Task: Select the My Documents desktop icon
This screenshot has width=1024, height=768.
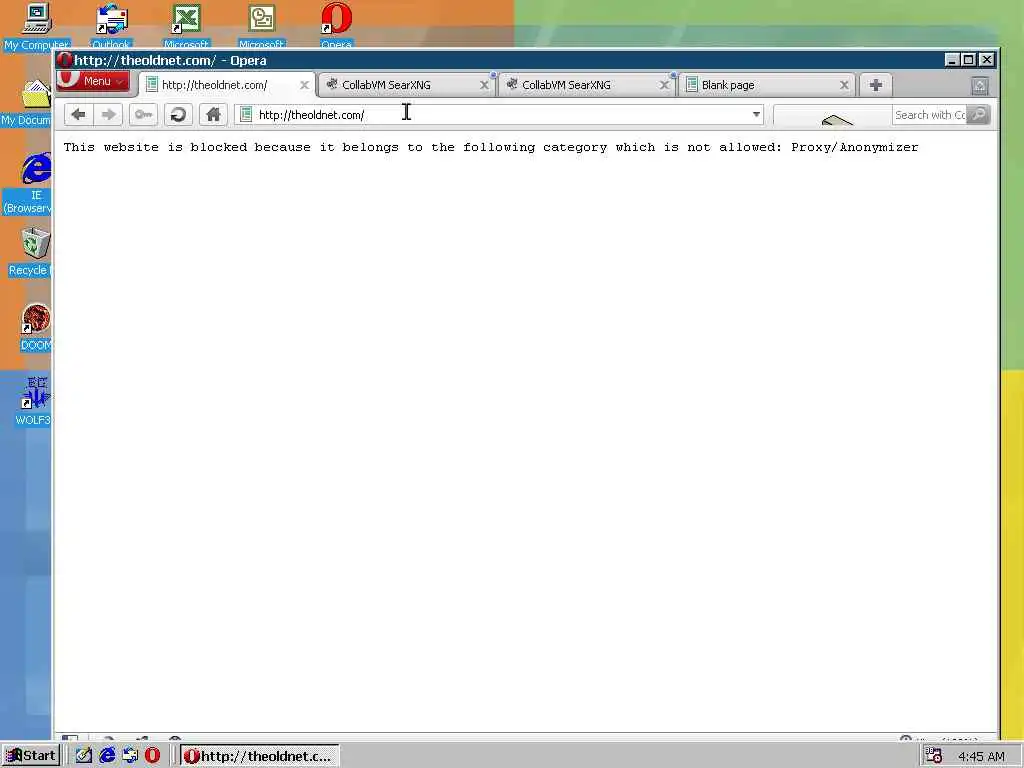Action: click(x=27, y=103)
